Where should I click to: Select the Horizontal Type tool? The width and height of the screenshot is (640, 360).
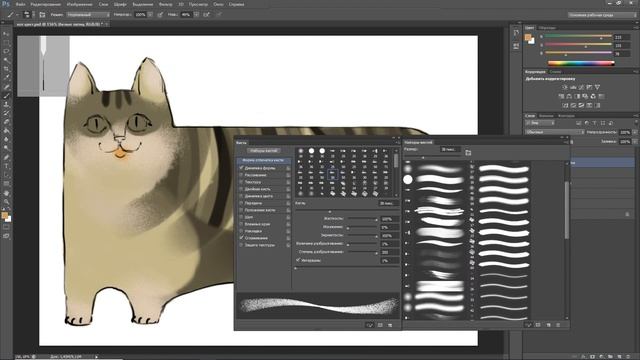click(6, 166)
